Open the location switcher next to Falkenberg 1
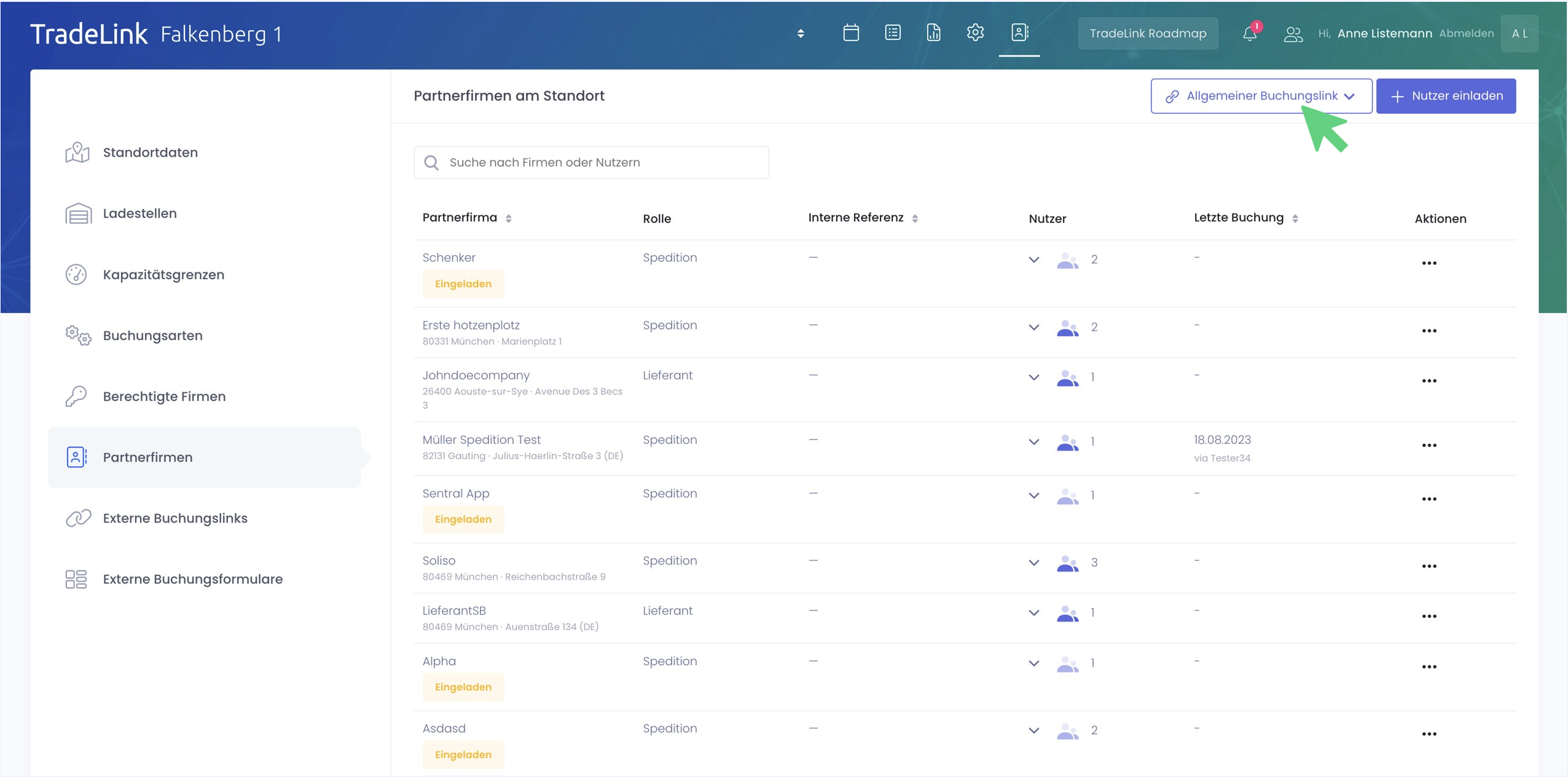 (x=800, y=33)
